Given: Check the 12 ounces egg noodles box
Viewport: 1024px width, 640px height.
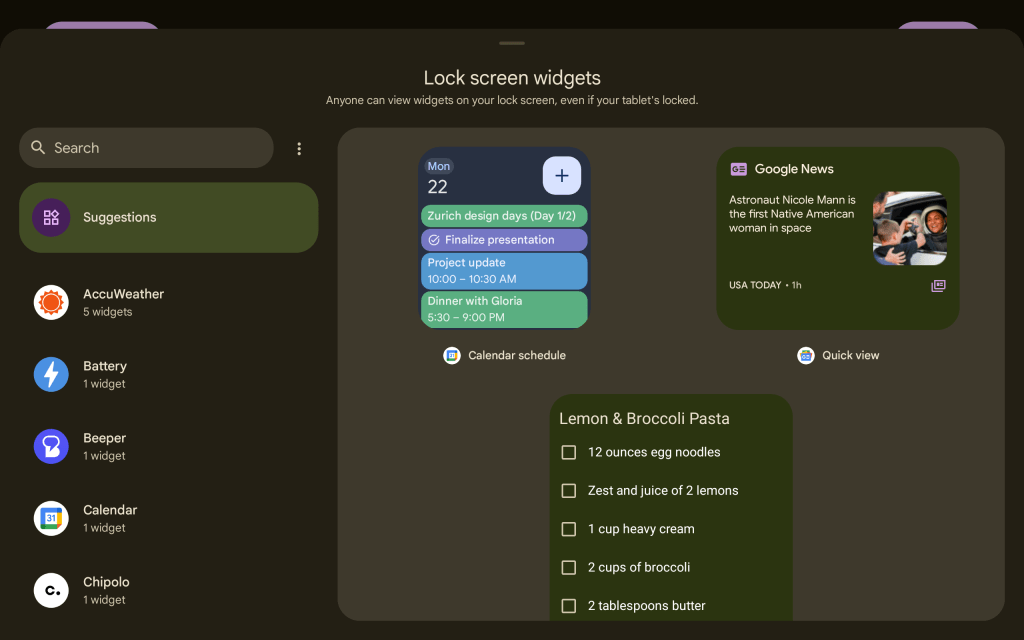Looking at the screenshot, I should click(569, 452).
